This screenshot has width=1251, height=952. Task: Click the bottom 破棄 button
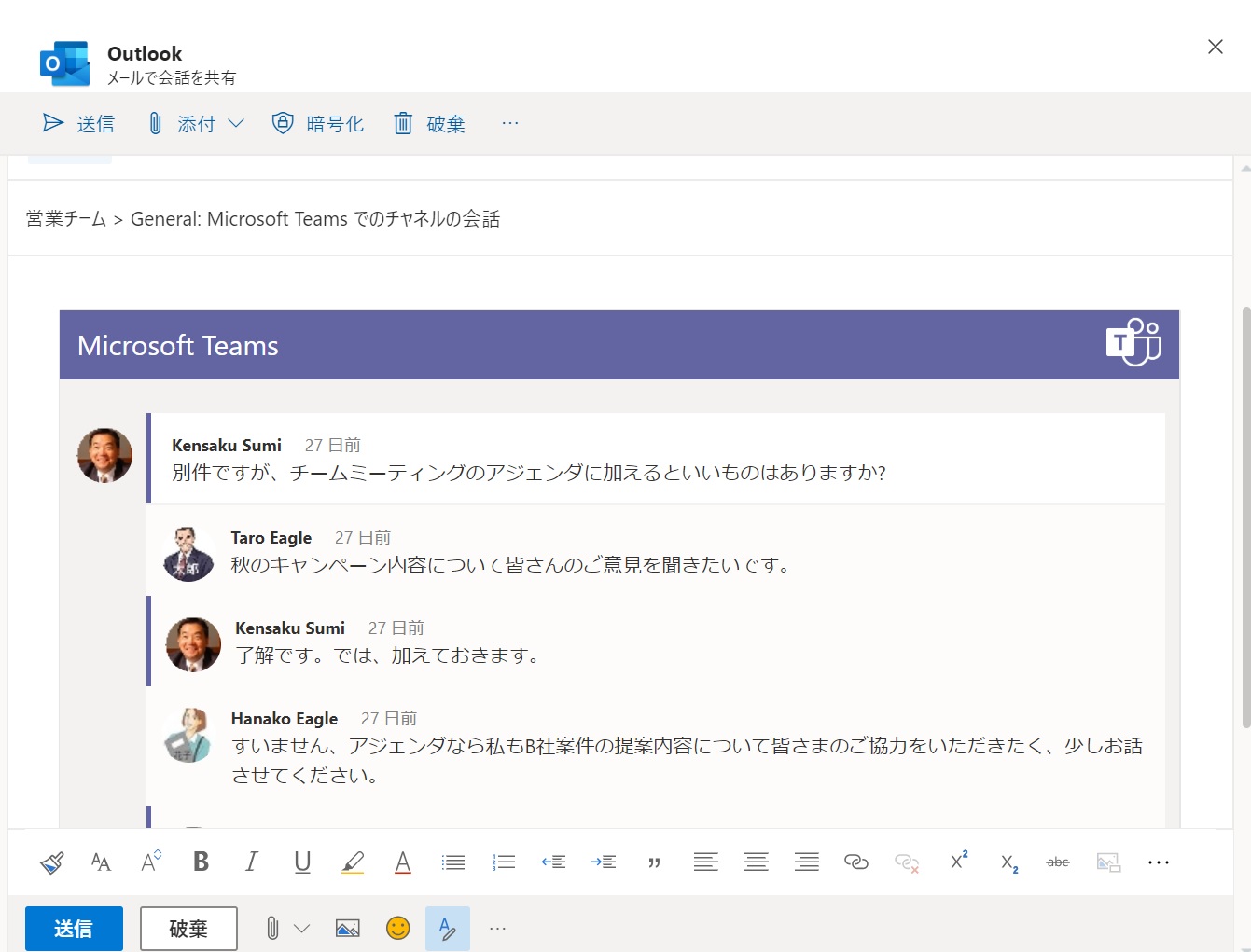point(188,929)
